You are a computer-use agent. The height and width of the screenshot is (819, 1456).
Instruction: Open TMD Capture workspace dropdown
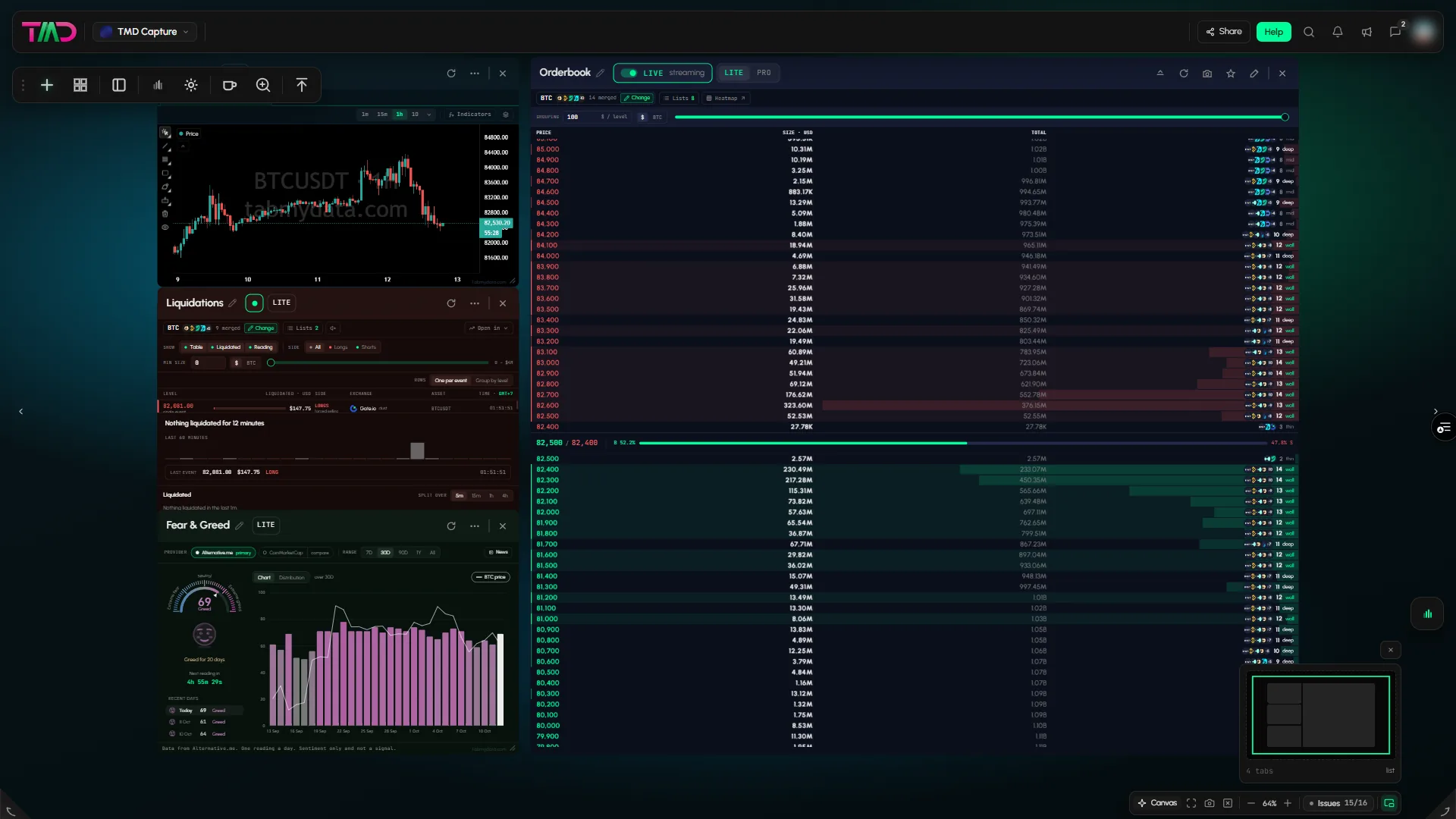coord(145,32)
